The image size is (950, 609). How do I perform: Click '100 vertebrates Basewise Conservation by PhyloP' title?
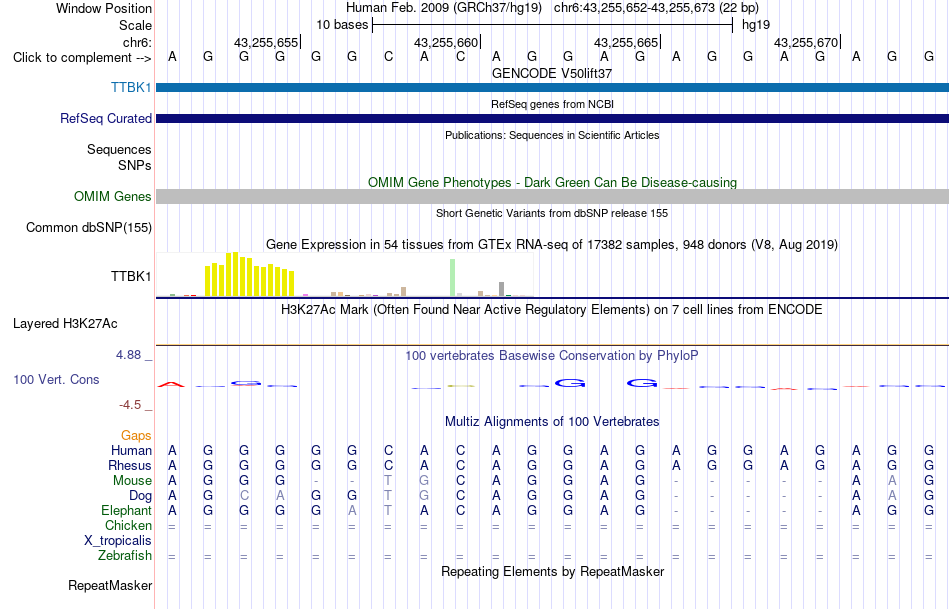(552, 356)
